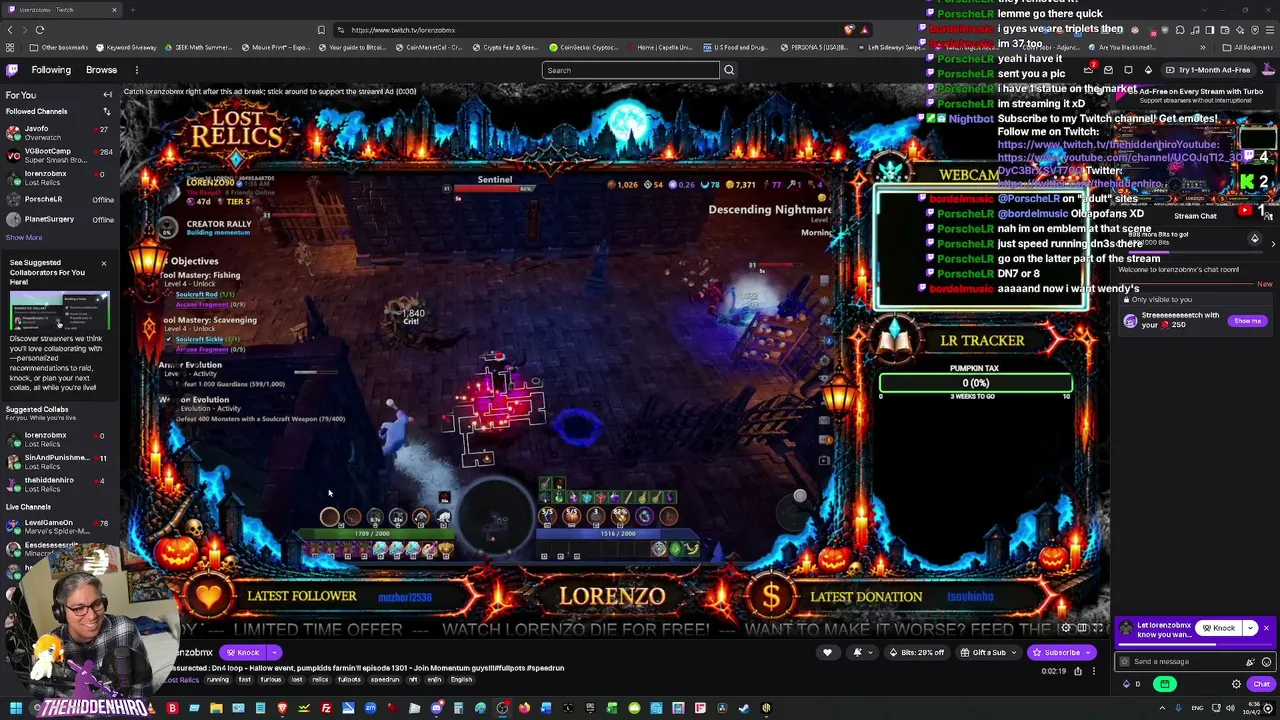The height and width of the screenshot is (720, 1280).
Task: Click the browser address bar URL
Action: (x=403, y=30)
